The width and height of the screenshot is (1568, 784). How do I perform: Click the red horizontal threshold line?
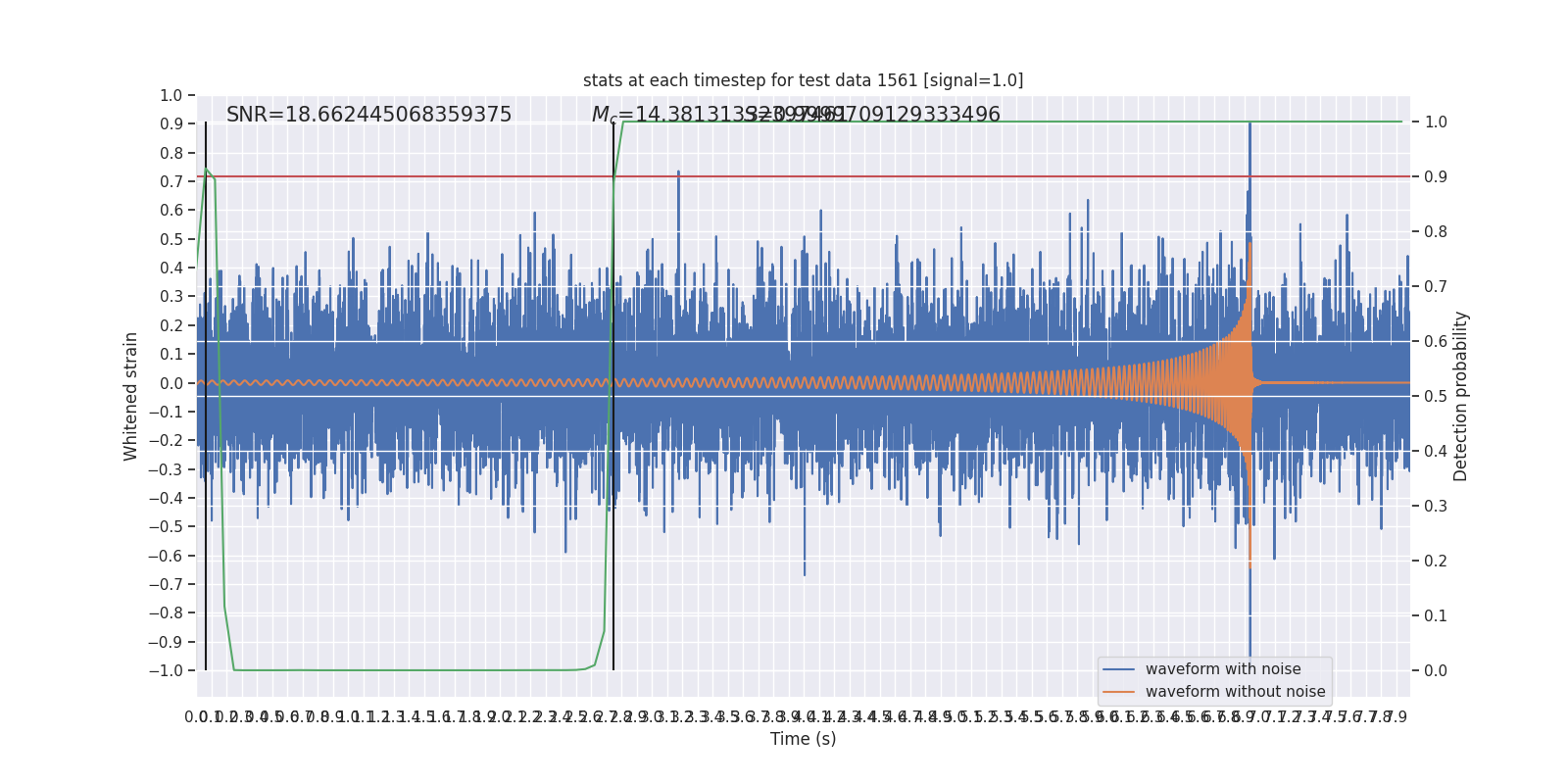tap(882, 177)
